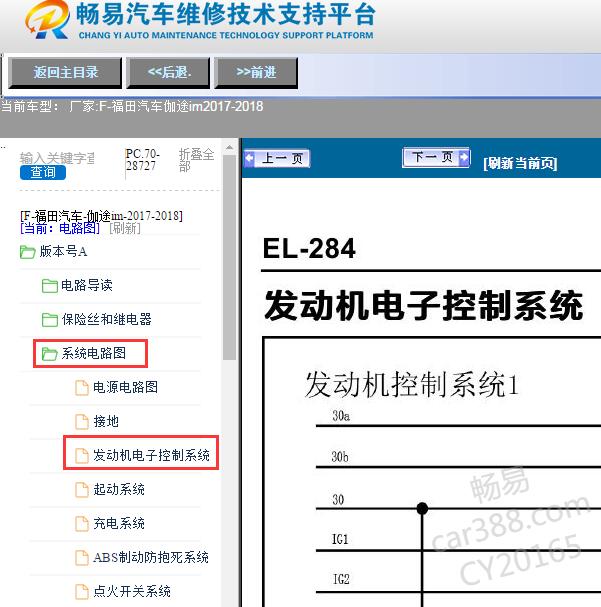Select the 电路导读 tree item
The width and height of the screenshot is (601, 607).
(87, 285)
